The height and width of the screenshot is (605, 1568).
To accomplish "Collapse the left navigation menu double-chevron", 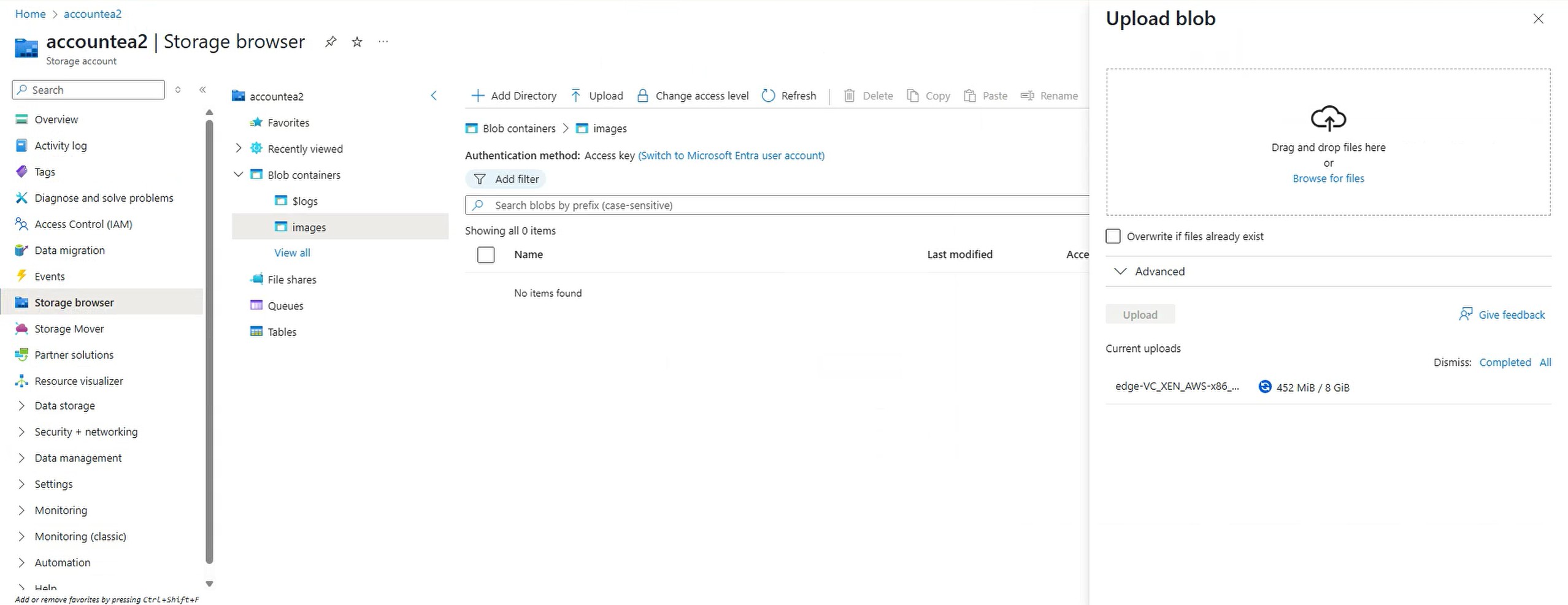I will coord(202,89).
